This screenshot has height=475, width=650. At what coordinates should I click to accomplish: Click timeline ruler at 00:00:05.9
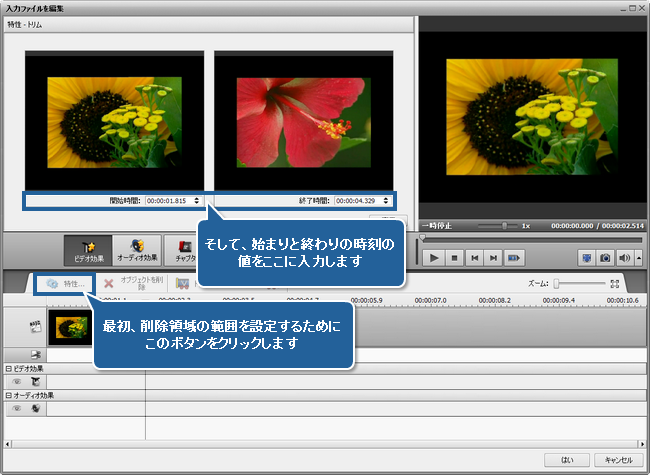click(366, 300)
